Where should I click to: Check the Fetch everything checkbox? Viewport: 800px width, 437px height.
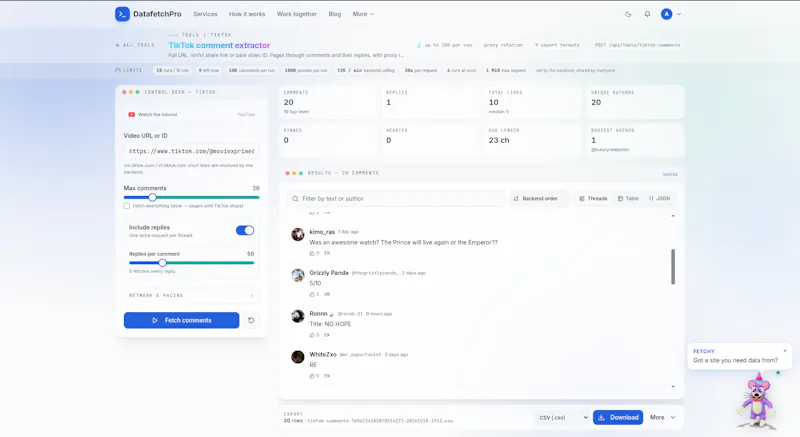(127, 206)
